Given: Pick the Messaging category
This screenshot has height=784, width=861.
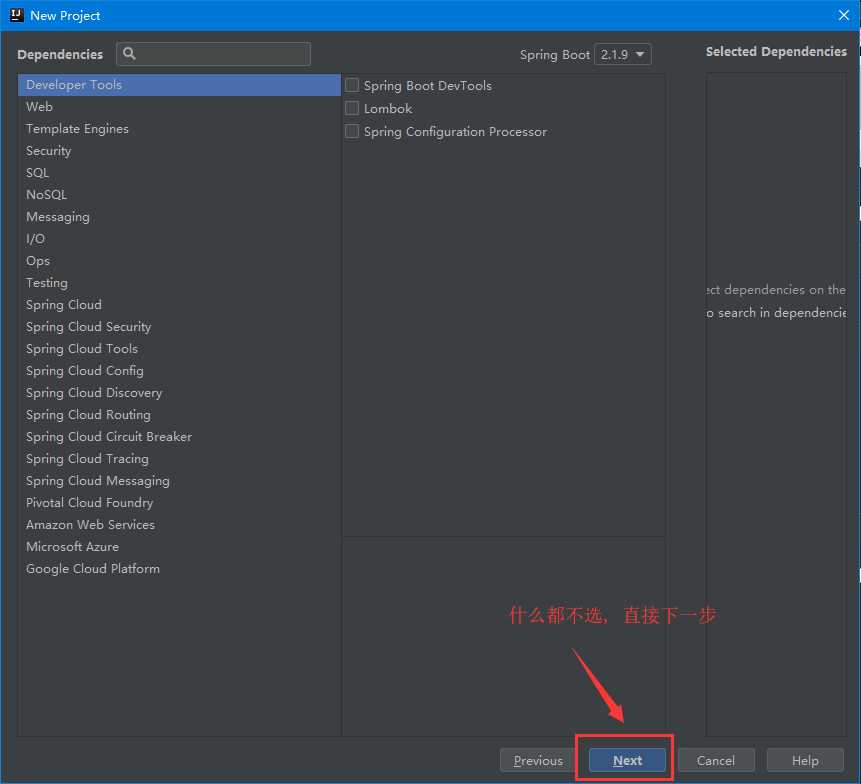Looking at the screenshot, I should (x=180, y=217).
